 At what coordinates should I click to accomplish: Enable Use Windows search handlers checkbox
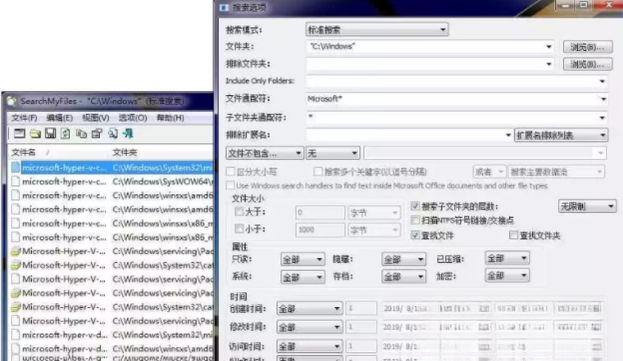coord(230,185)
